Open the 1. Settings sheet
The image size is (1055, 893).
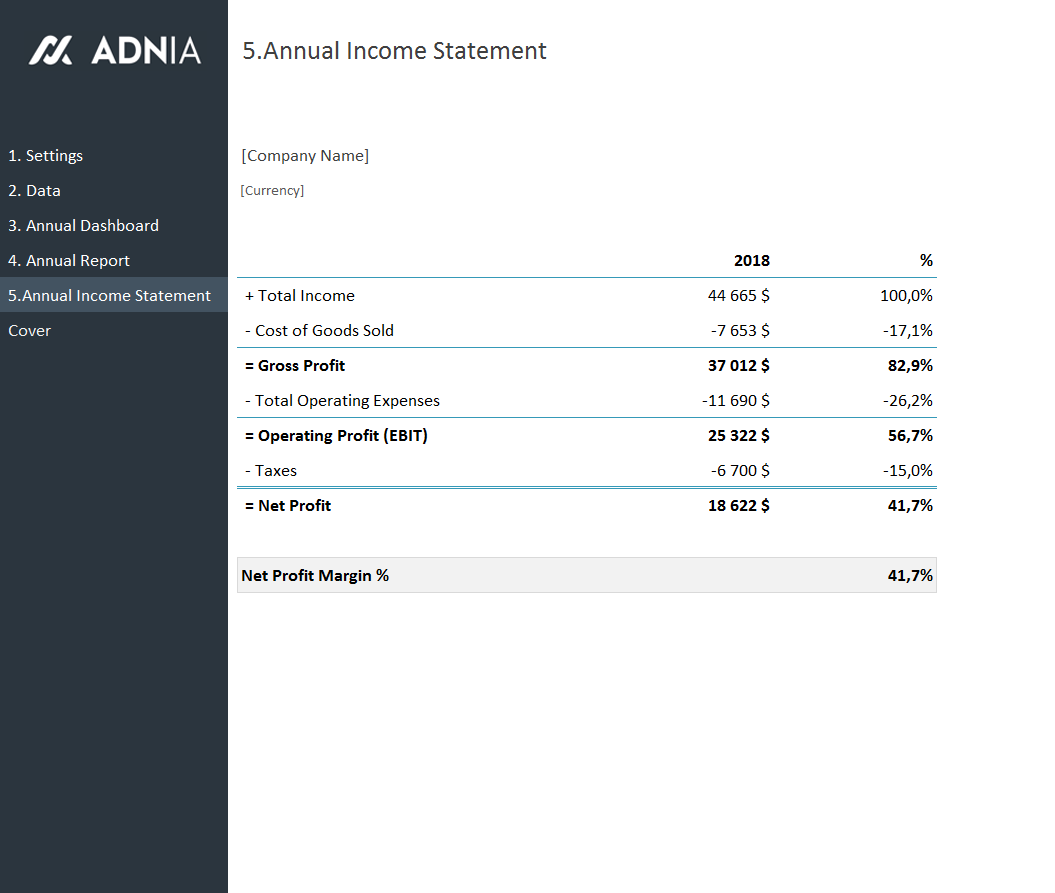pyautogui.click(x=46, y=156)
